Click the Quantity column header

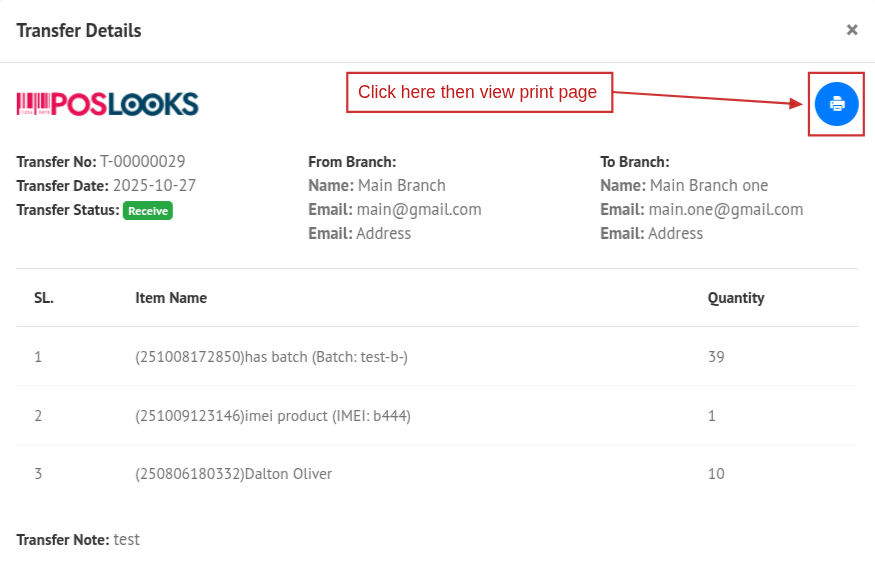[x=736, y=298]
